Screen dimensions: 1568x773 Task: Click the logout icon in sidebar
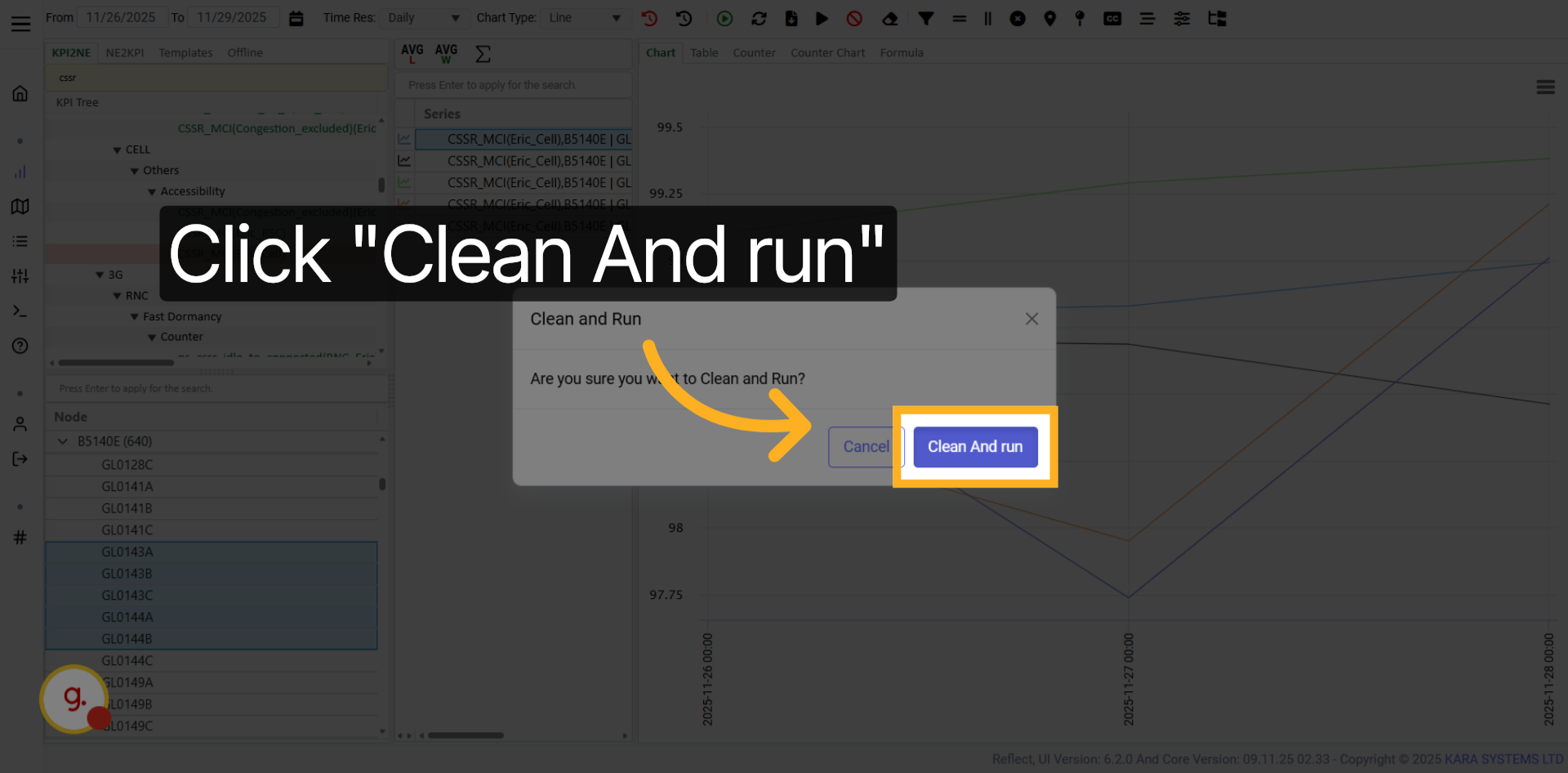coord(20,458)
